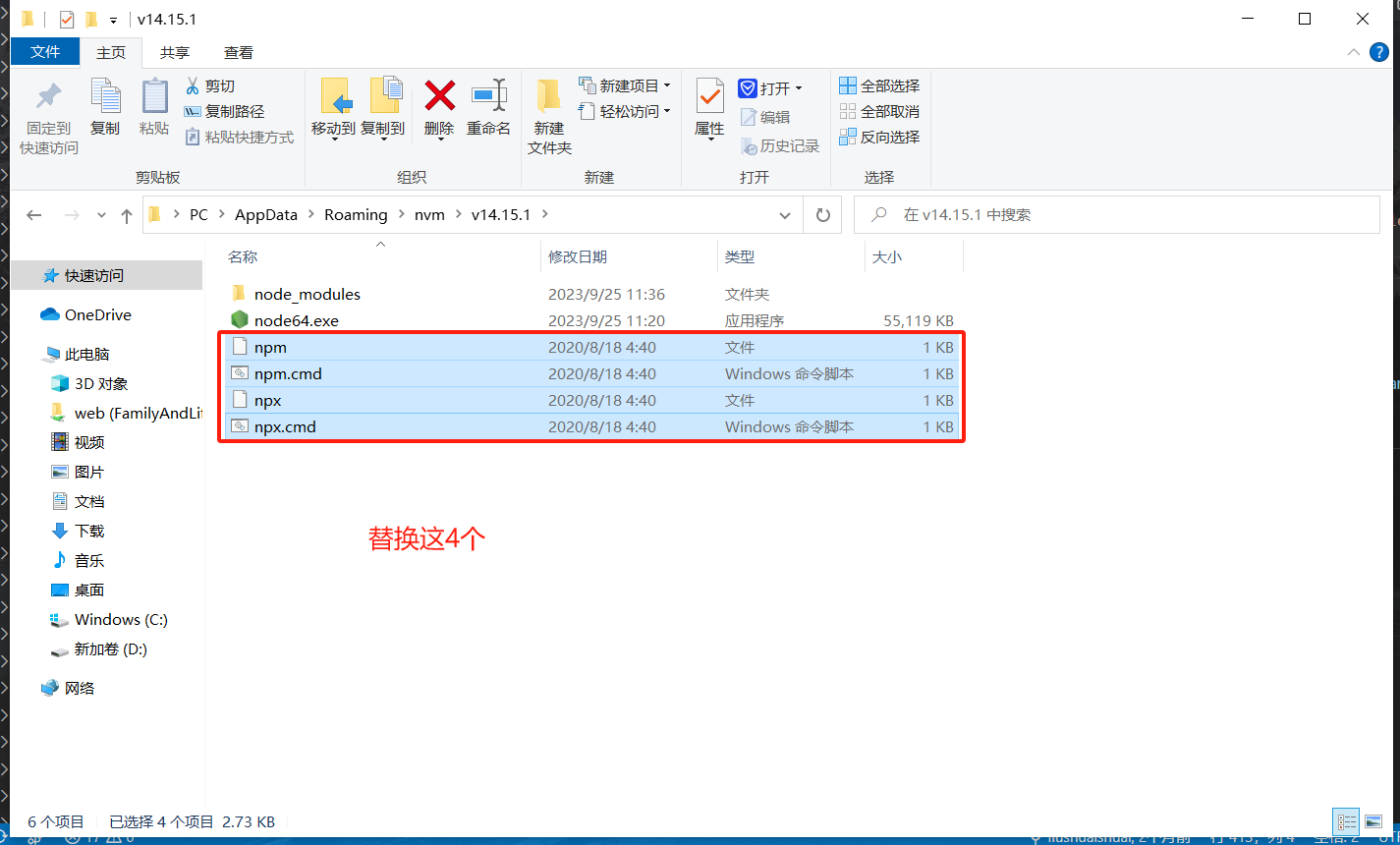The image size is (1400, 845).
Task: Sort by Type (类型) column header
Action: pyautogui.click(x=740, y=256)
